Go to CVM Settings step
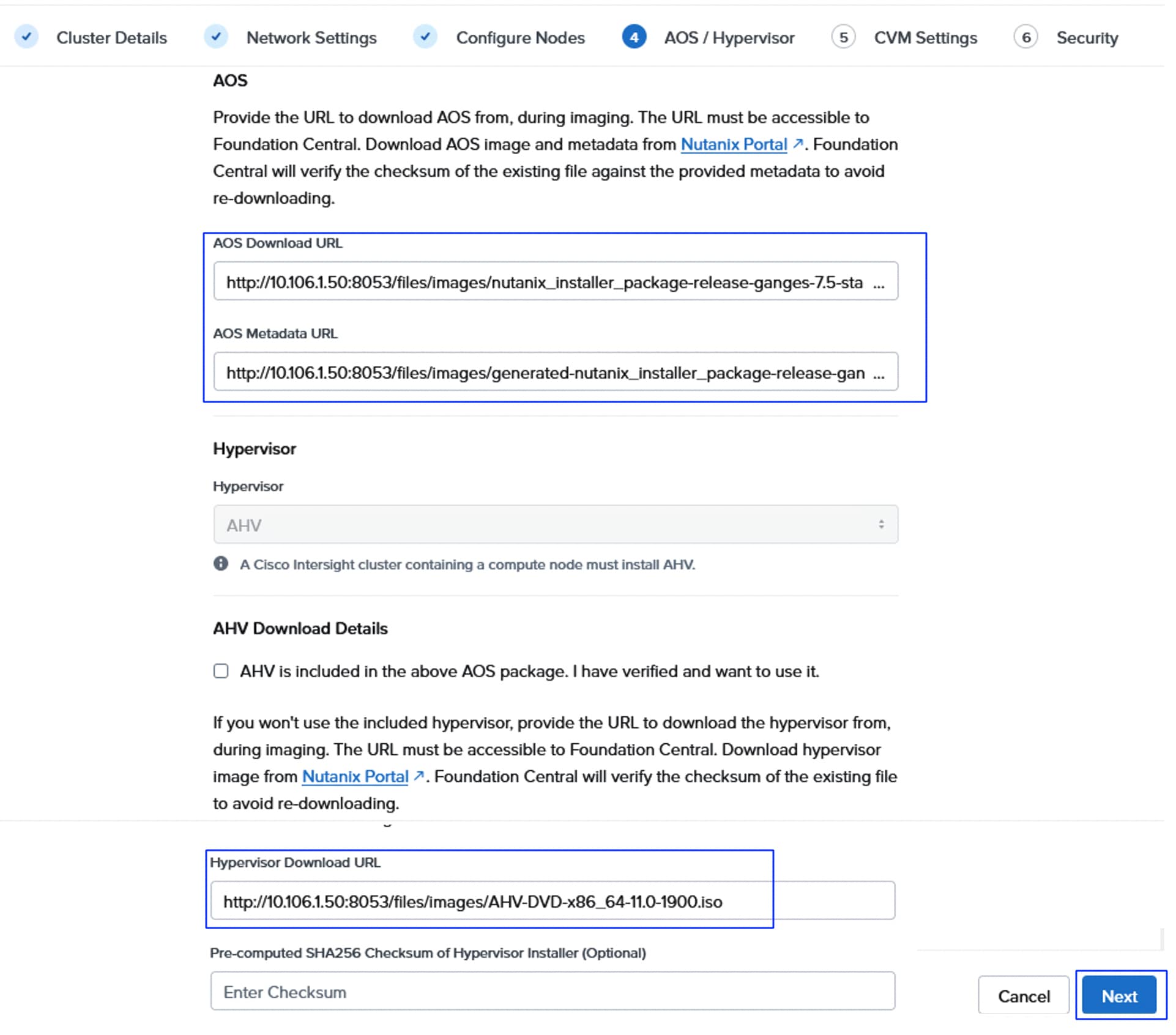1176x1035 pixels. tap(925, 38)
